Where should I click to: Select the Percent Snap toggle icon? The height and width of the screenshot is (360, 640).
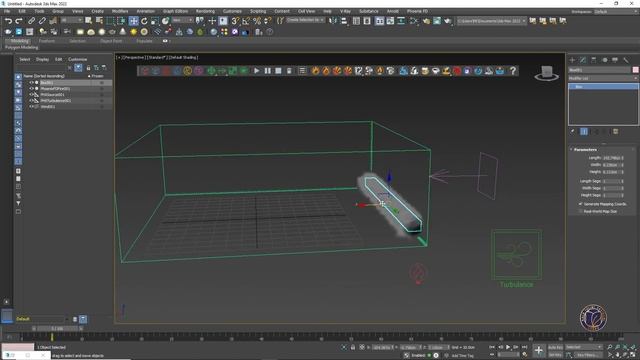257,21
